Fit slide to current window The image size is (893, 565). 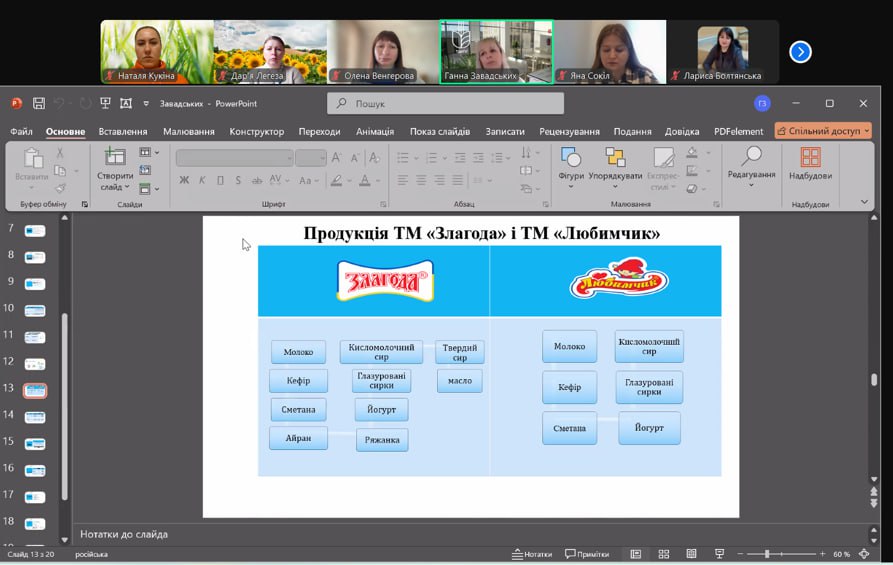click(x=864, y=554)
